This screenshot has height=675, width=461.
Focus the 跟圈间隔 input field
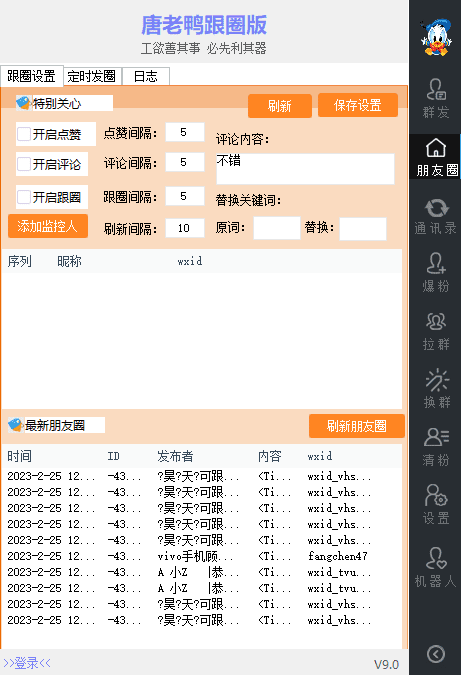tap(185, 196)
